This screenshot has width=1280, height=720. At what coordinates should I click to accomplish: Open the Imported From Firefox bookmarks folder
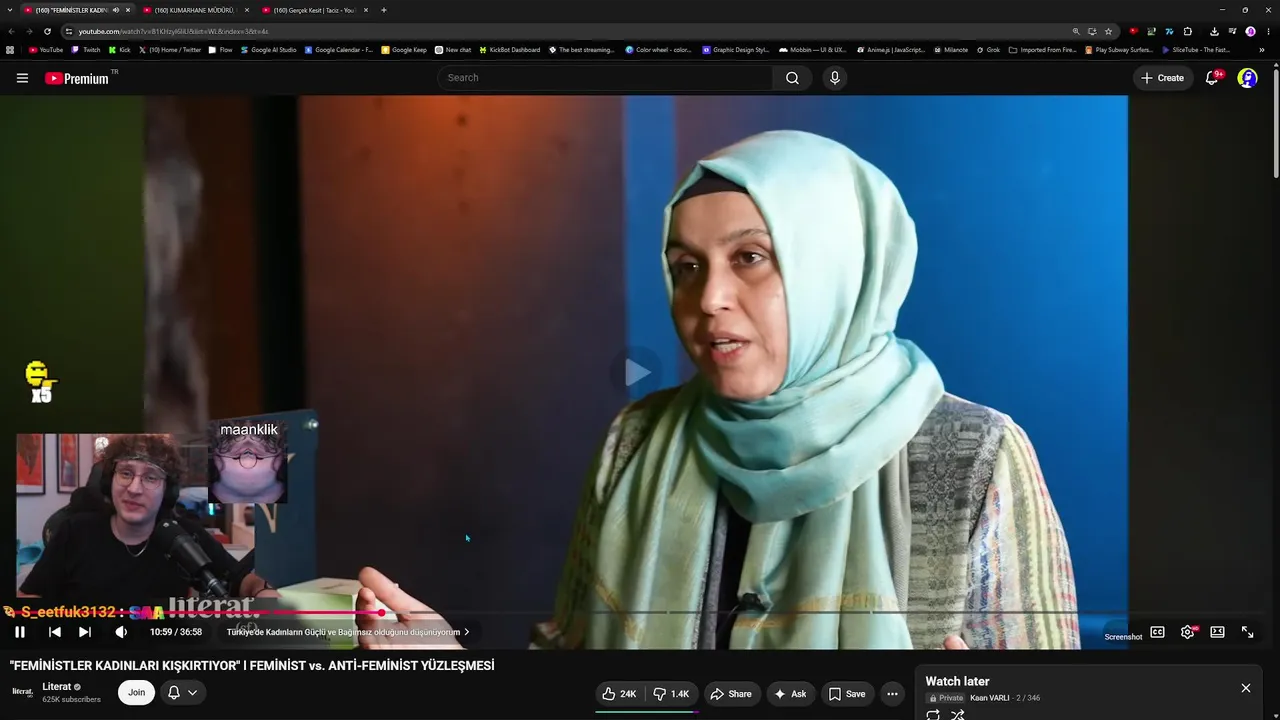[x=1043, y=49]
